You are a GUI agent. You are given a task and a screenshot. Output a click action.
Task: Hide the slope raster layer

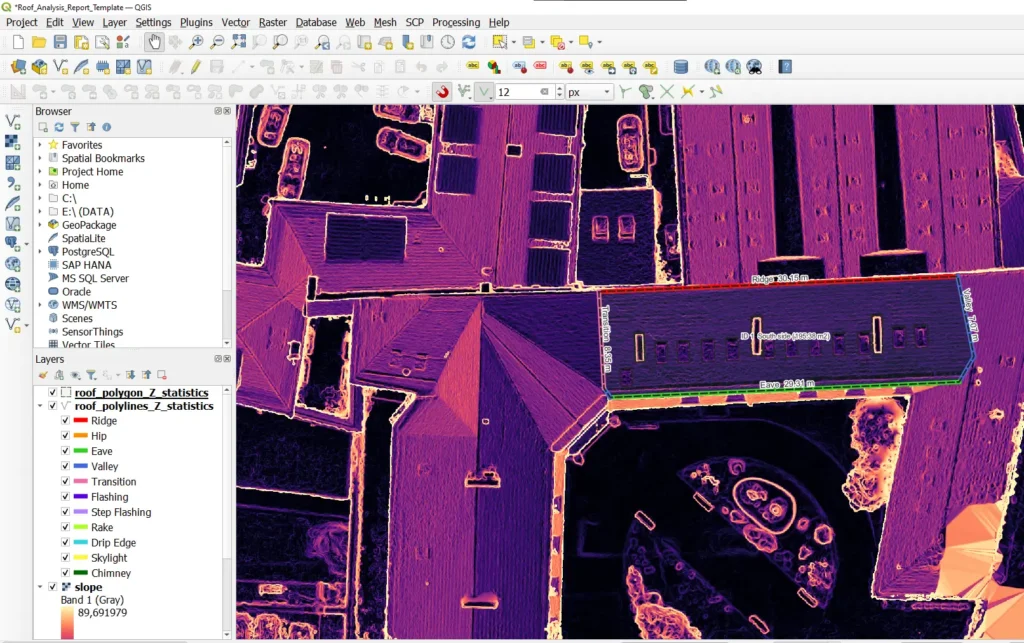[52, 587]
